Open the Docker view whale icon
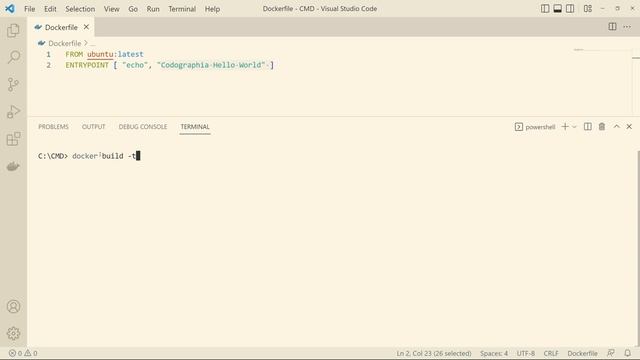Viewport: 640px width, 360px height. coord(13,166)
